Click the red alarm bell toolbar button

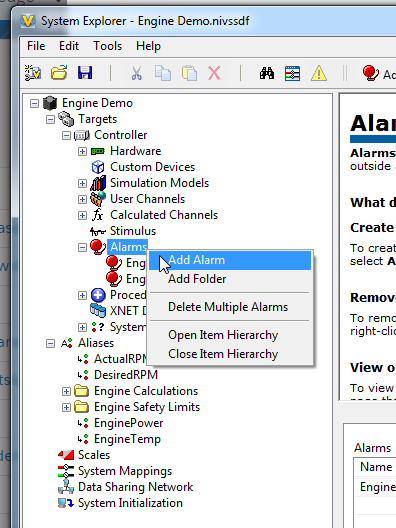(x=371, y=73)
